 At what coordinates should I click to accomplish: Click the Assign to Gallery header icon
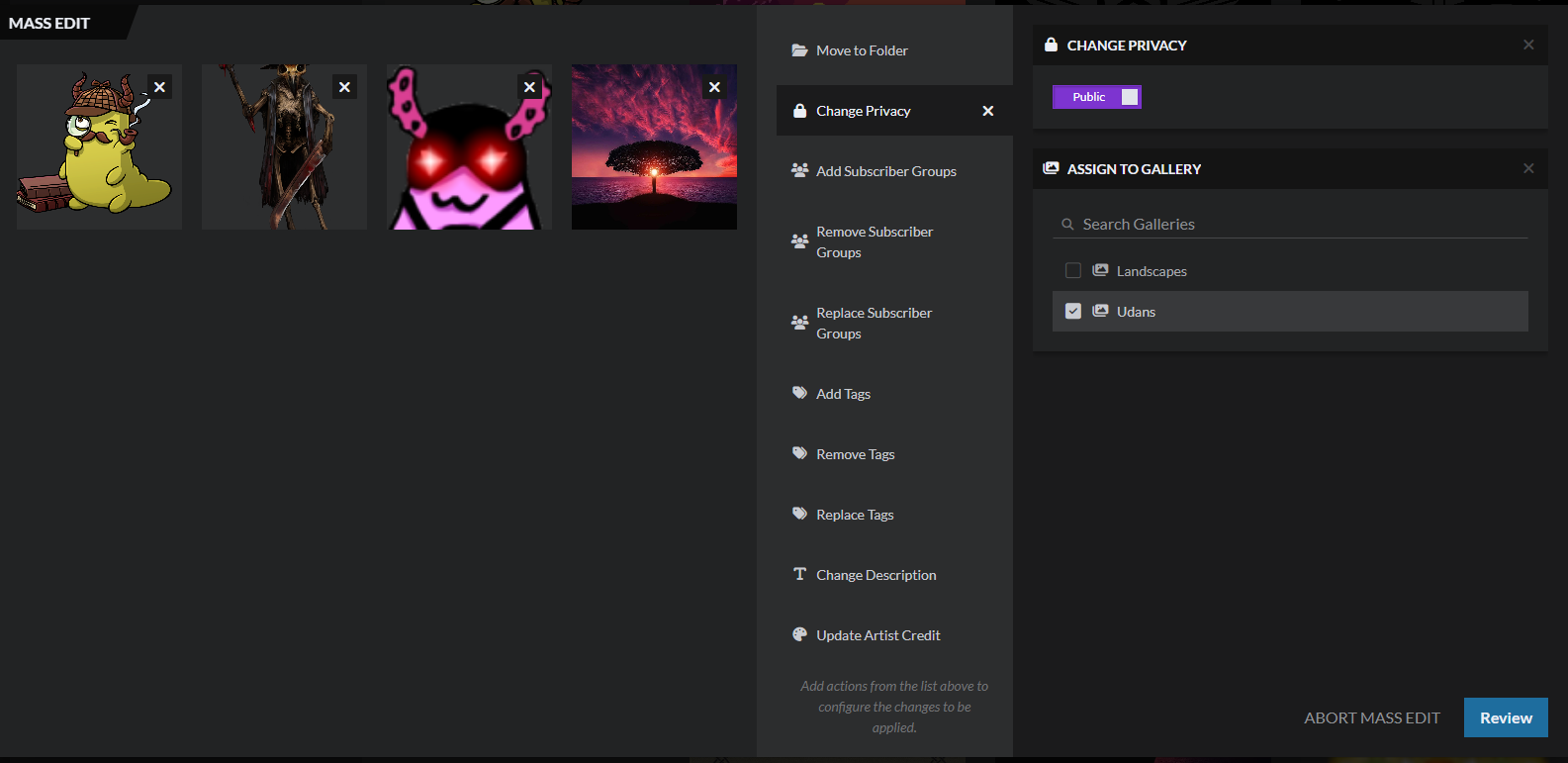(x=1051, y=168)
